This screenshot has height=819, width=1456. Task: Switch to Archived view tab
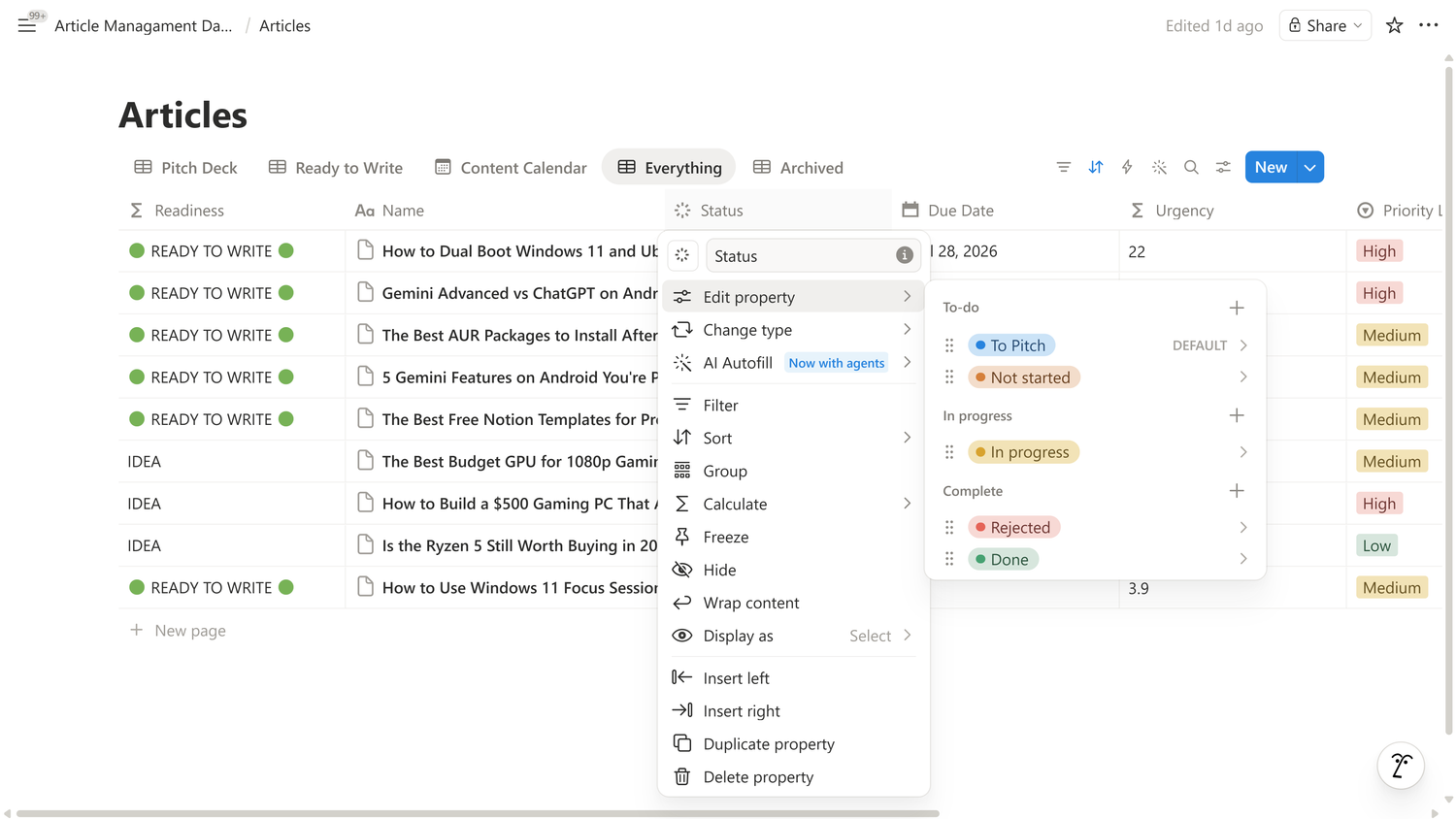[x=799, y=167]
